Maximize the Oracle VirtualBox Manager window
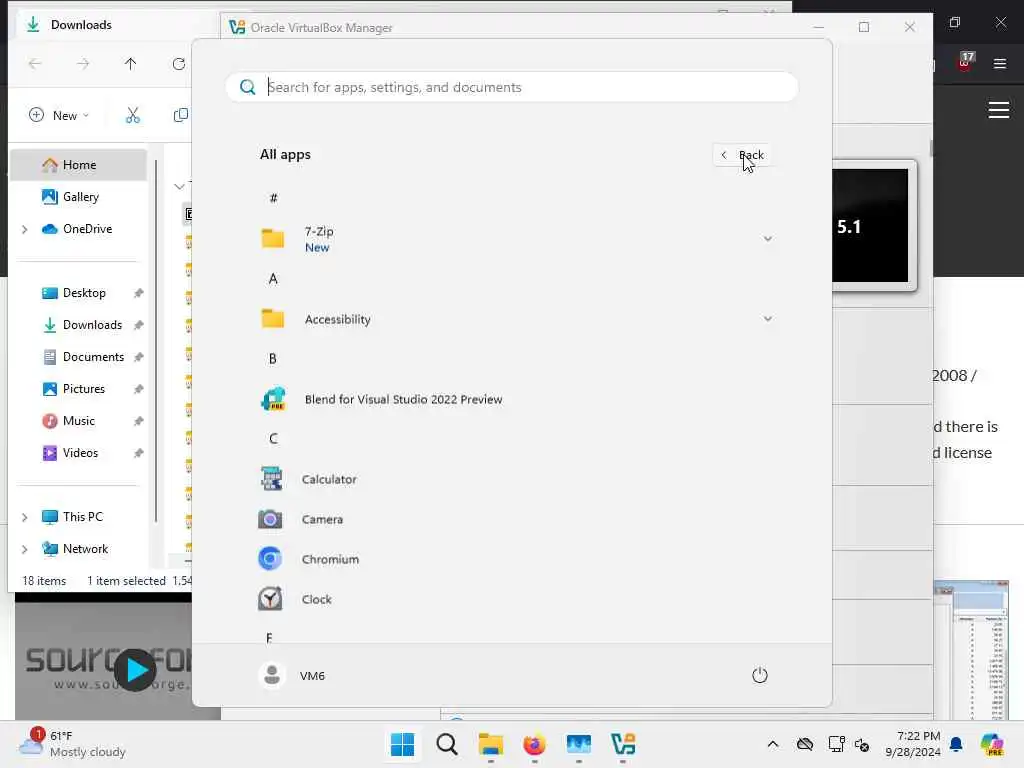 coord(864,27)
